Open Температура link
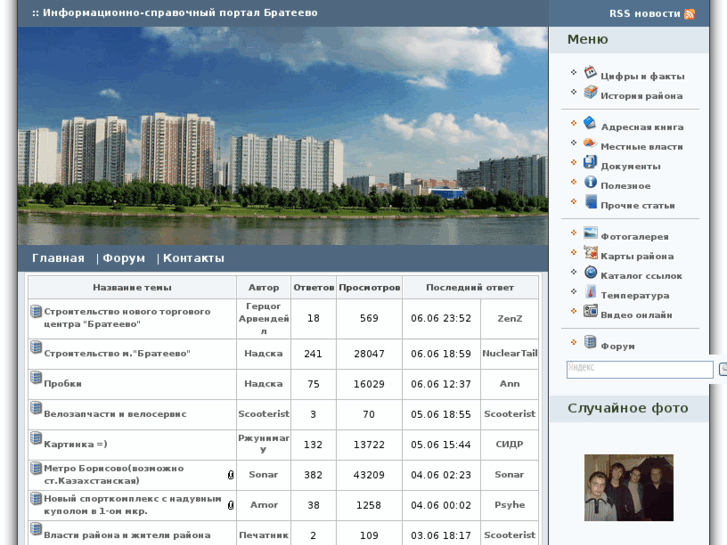The height and width of the screenshot is (545, 727). pyautogui.click(x=635, y=295)
